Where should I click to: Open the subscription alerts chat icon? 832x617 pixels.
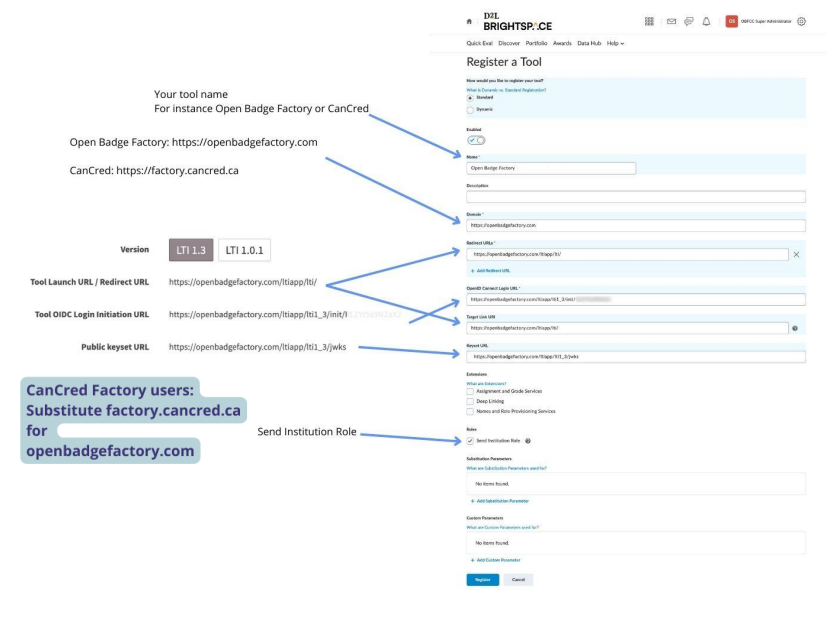[x=689, y=21]
